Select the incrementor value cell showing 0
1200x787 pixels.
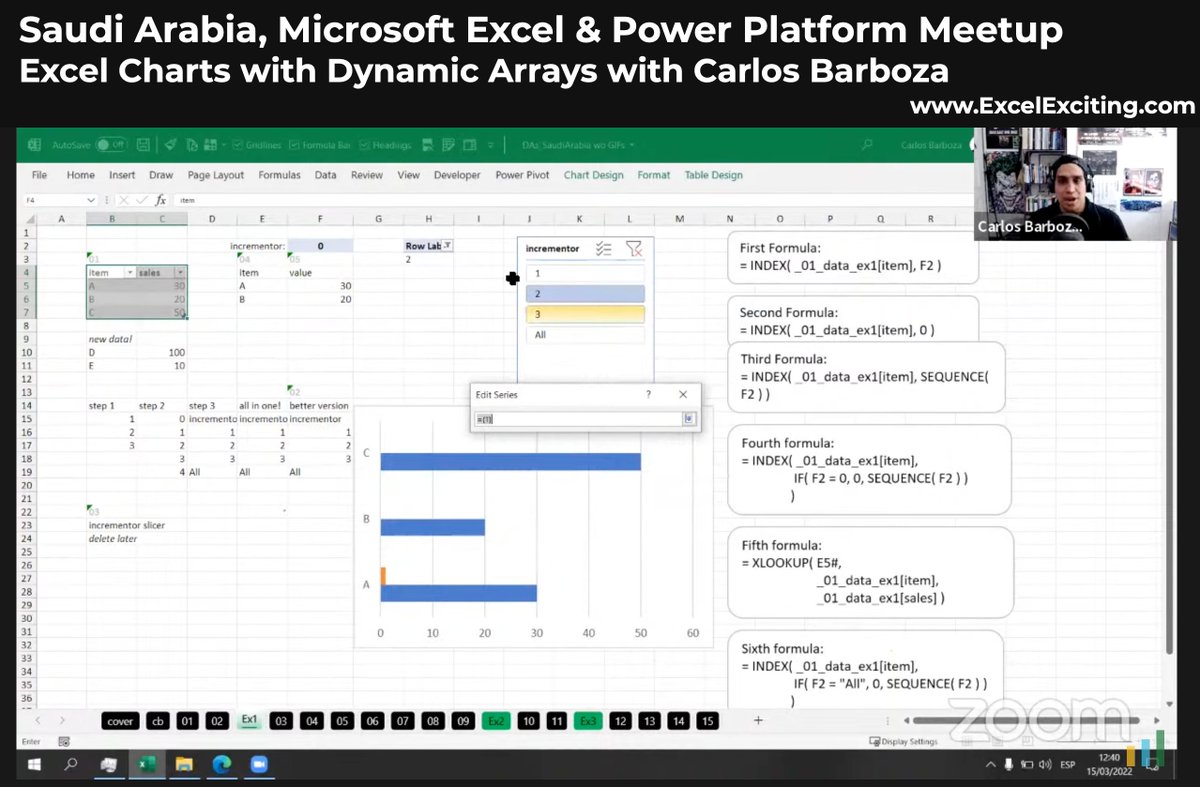click(321, 246)
